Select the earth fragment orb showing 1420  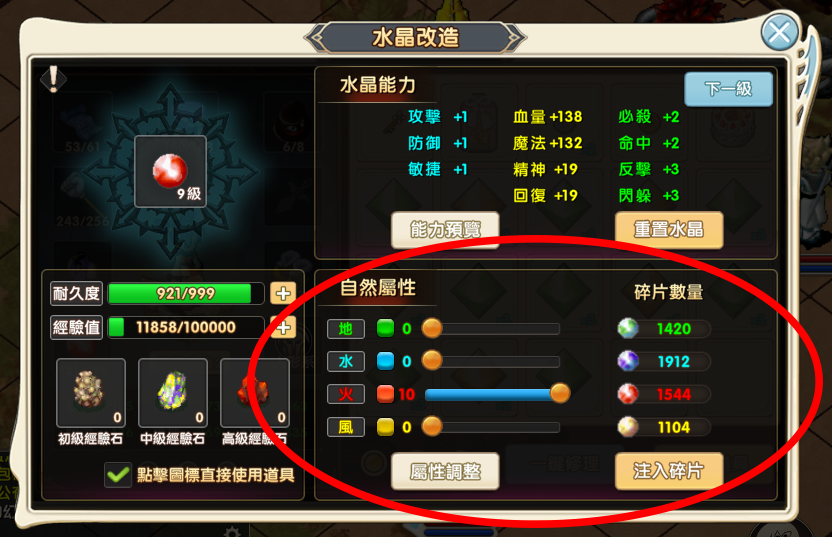628,328
